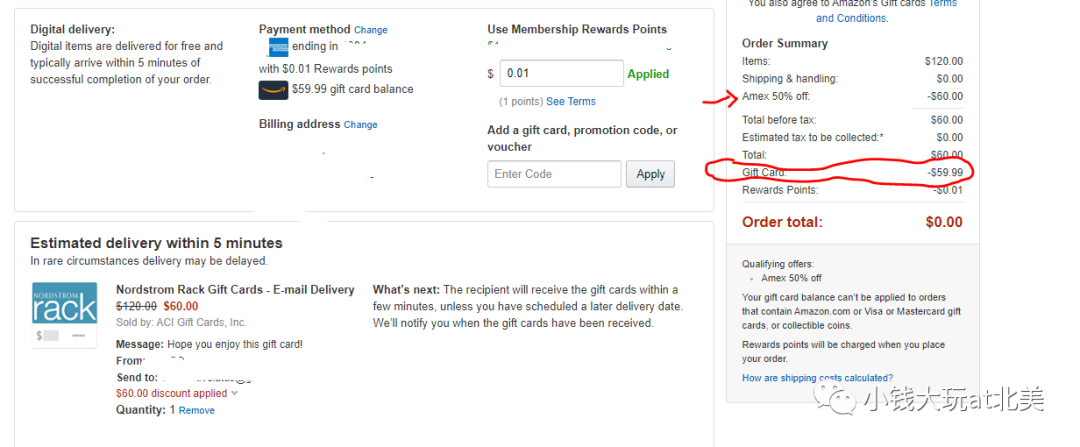Open See Terms for rewards points

(571, 101)
